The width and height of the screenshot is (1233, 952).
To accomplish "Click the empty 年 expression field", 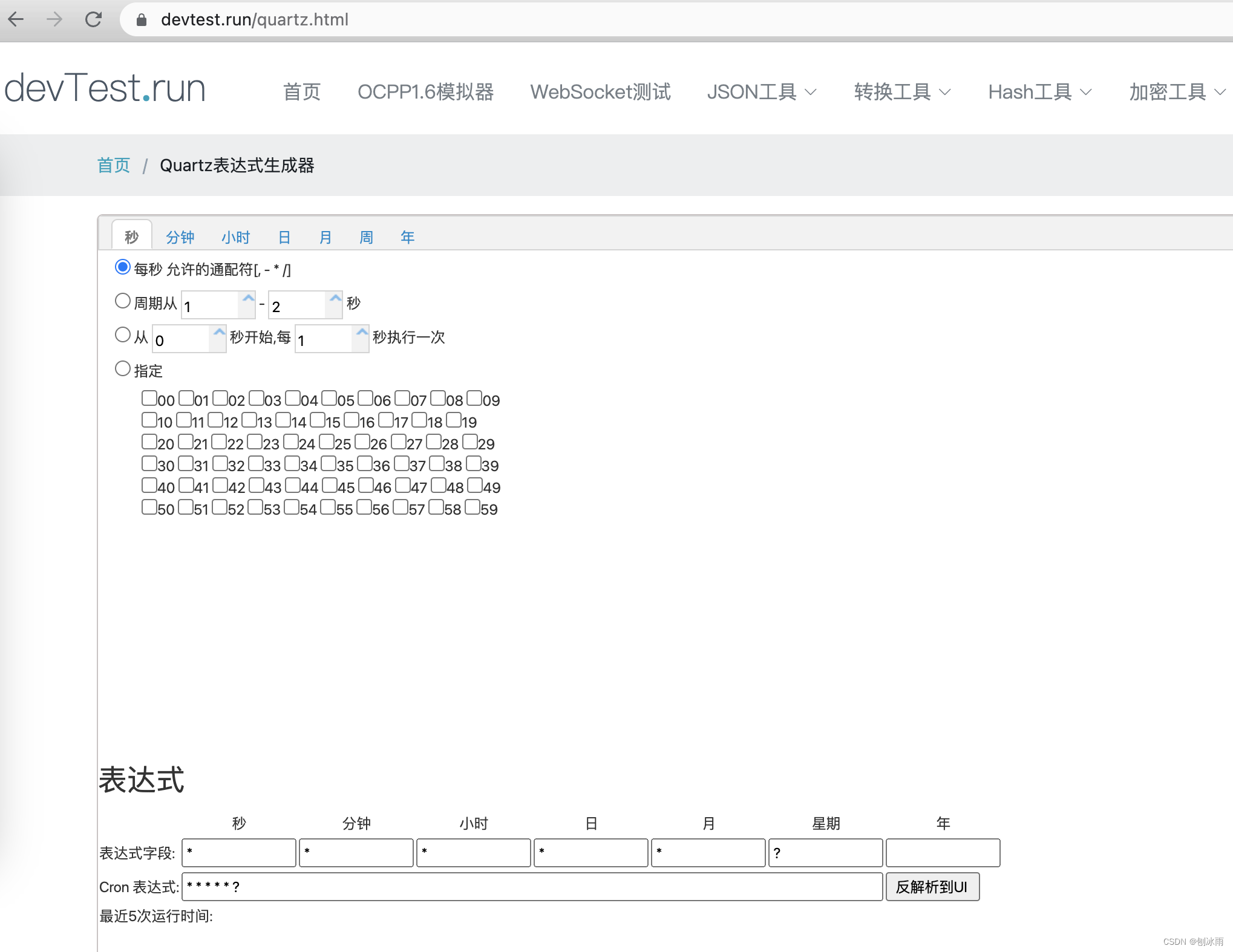I will click(x=943, y=853).
